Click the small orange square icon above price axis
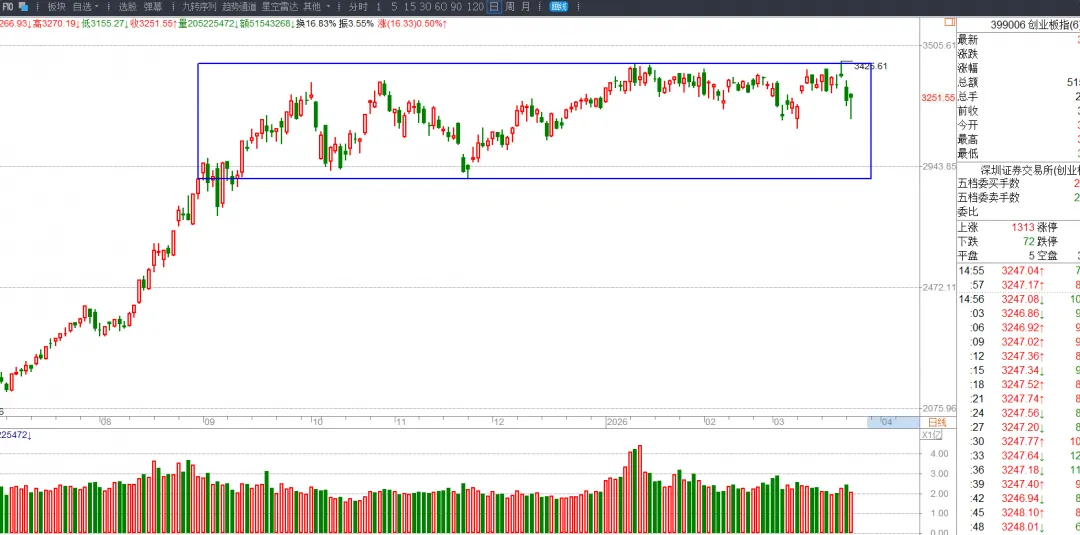 pyautogui.click(x=951, y=21)
